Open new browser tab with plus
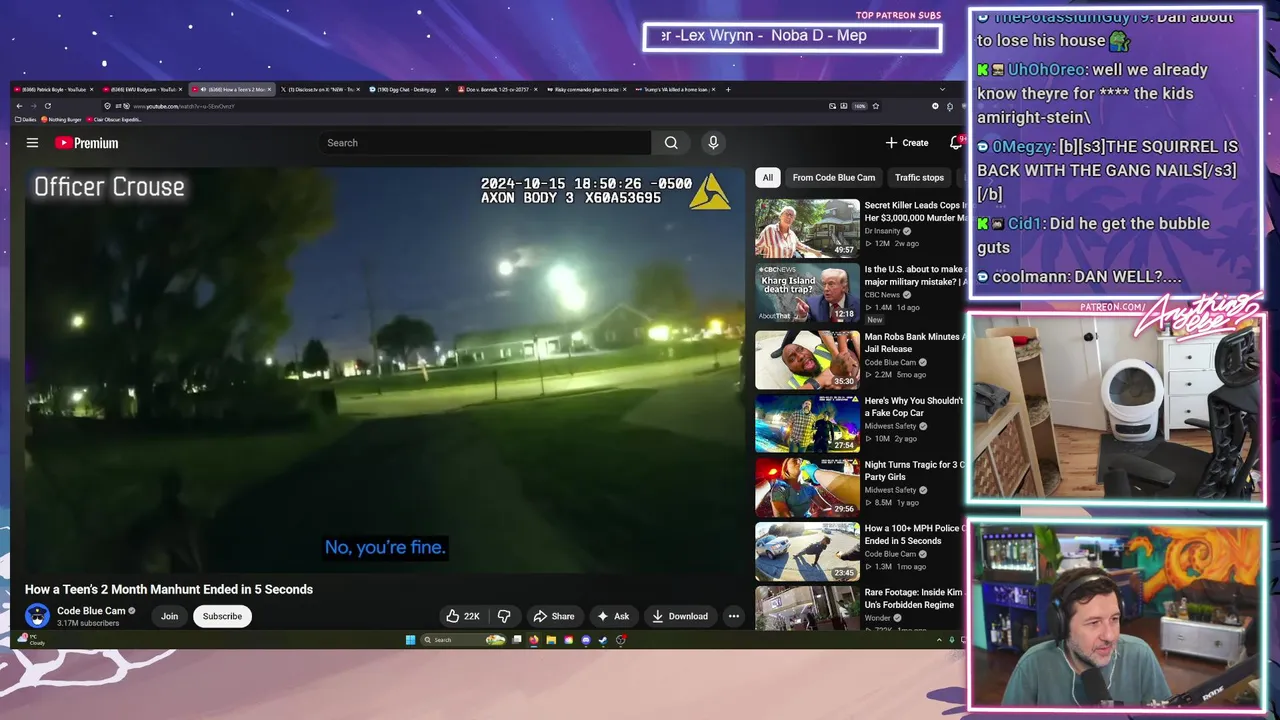The height and width of the screenshot is (720, 1280). pos(728,89)
